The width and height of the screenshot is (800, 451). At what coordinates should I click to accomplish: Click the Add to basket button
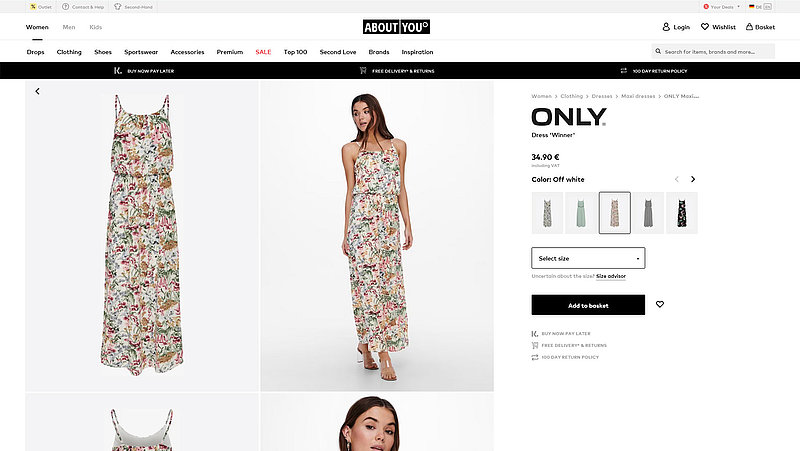coord(588,305)
